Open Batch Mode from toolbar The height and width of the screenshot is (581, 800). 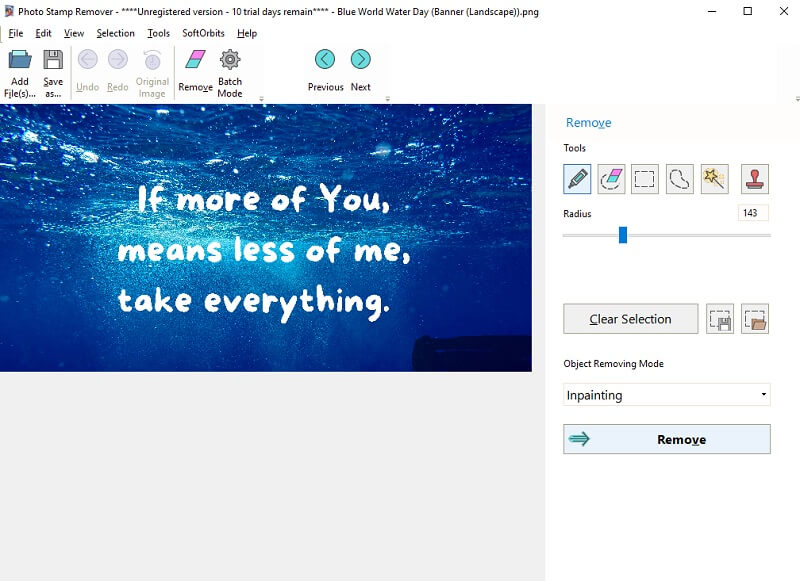click(230, 73)
